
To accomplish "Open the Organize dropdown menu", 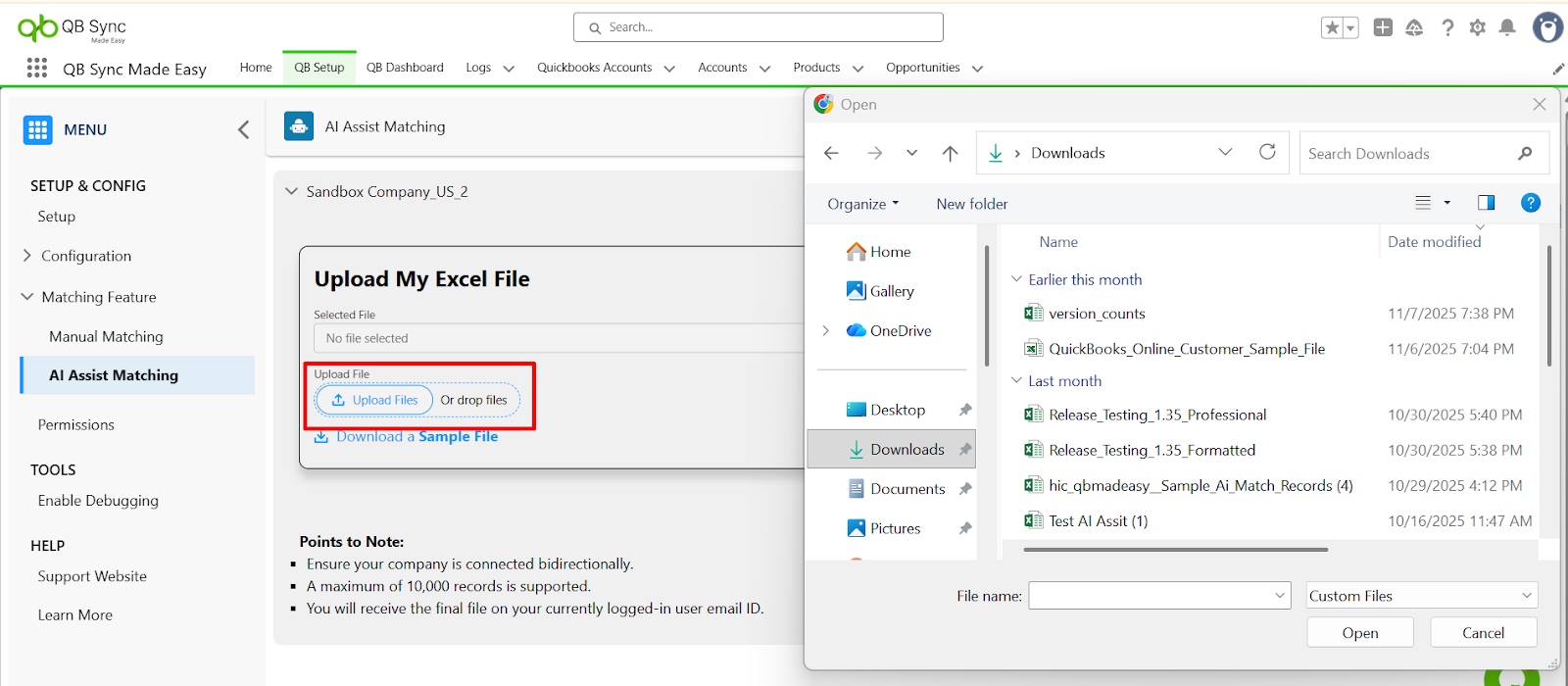I will (x=862, y=204).
